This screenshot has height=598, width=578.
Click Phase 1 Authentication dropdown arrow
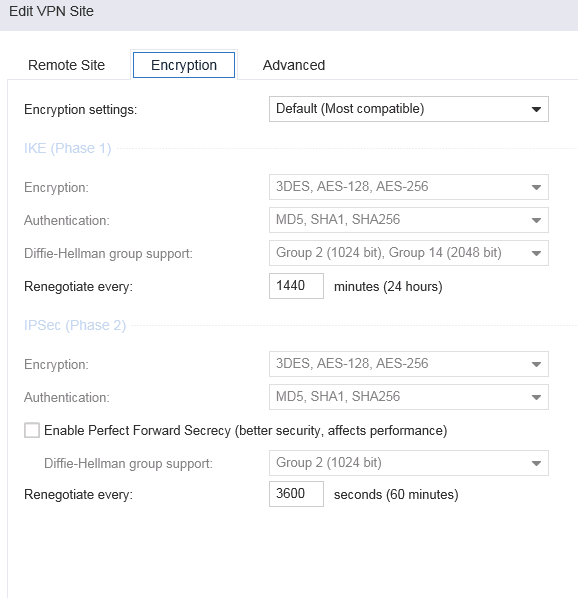point(536,220)
